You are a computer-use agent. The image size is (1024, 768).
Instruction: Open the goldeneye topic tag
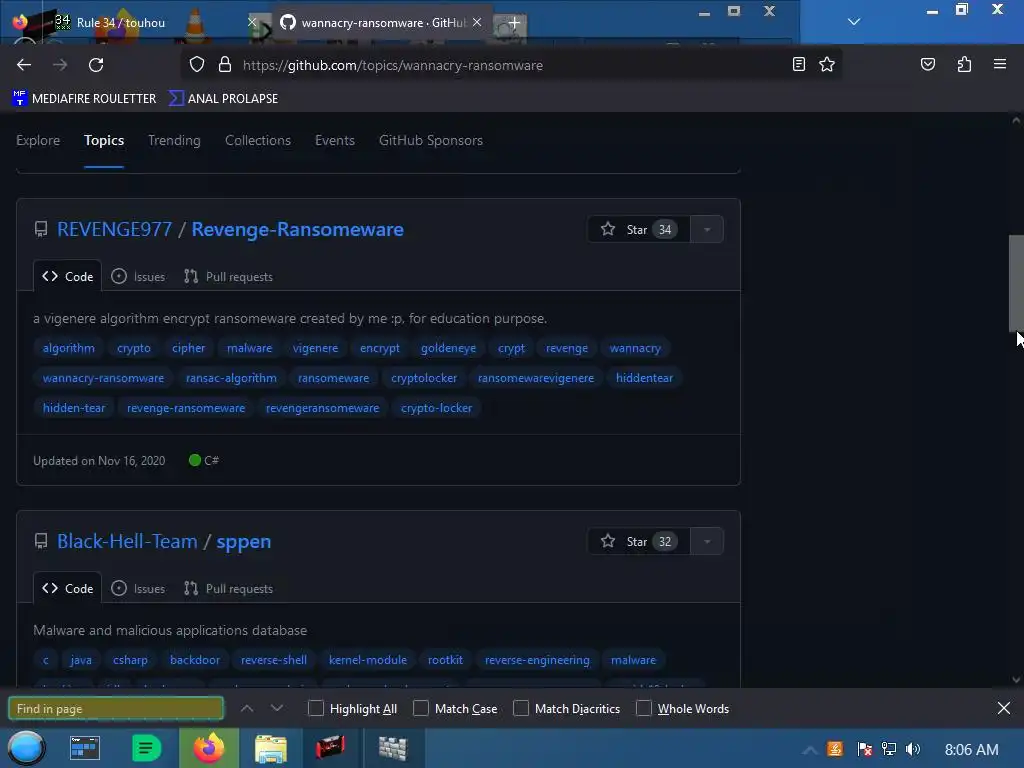point(449,348)
